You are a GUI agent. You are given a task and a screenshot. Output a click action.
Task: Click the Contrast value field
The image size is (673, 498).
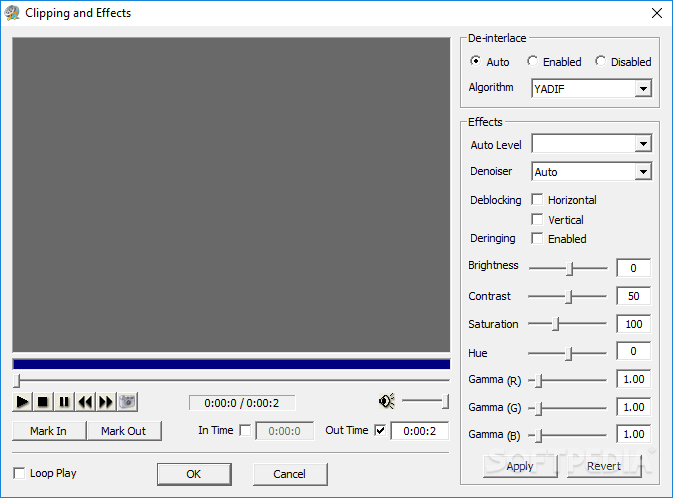pyautogui.click(x=633, y=296)
